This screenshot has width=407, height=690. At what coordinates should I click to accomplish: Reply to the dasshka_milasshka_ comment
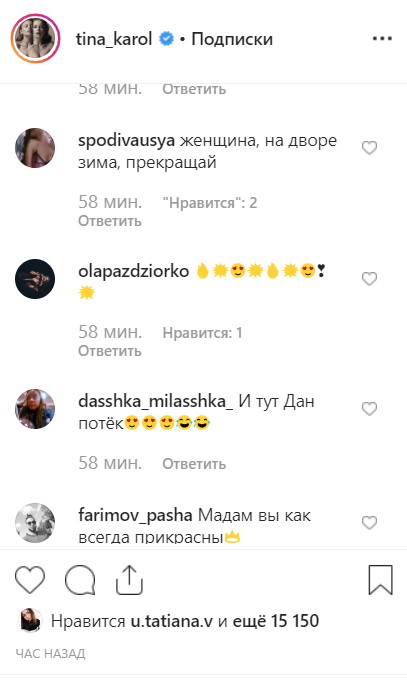[x=194, y=463]
